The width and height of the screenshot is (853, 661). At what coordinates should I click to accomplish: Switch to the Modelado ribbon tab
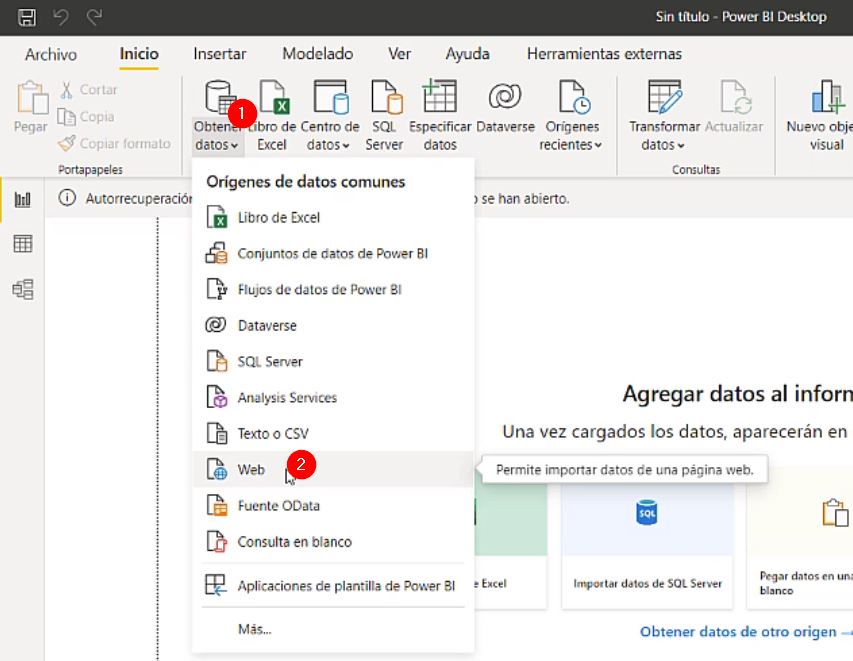316,54
